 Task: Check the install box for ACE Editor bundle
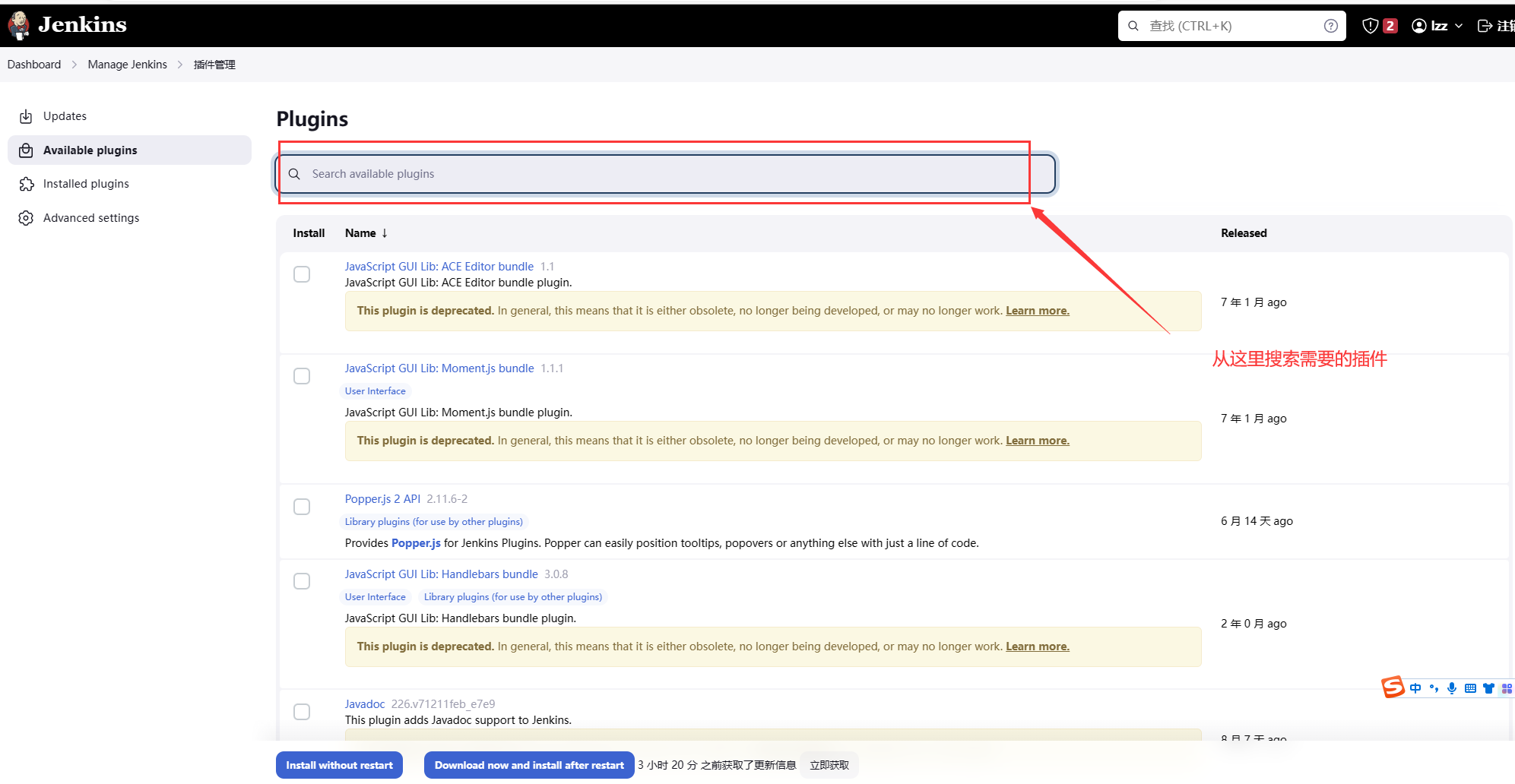(x=302, y=273)
